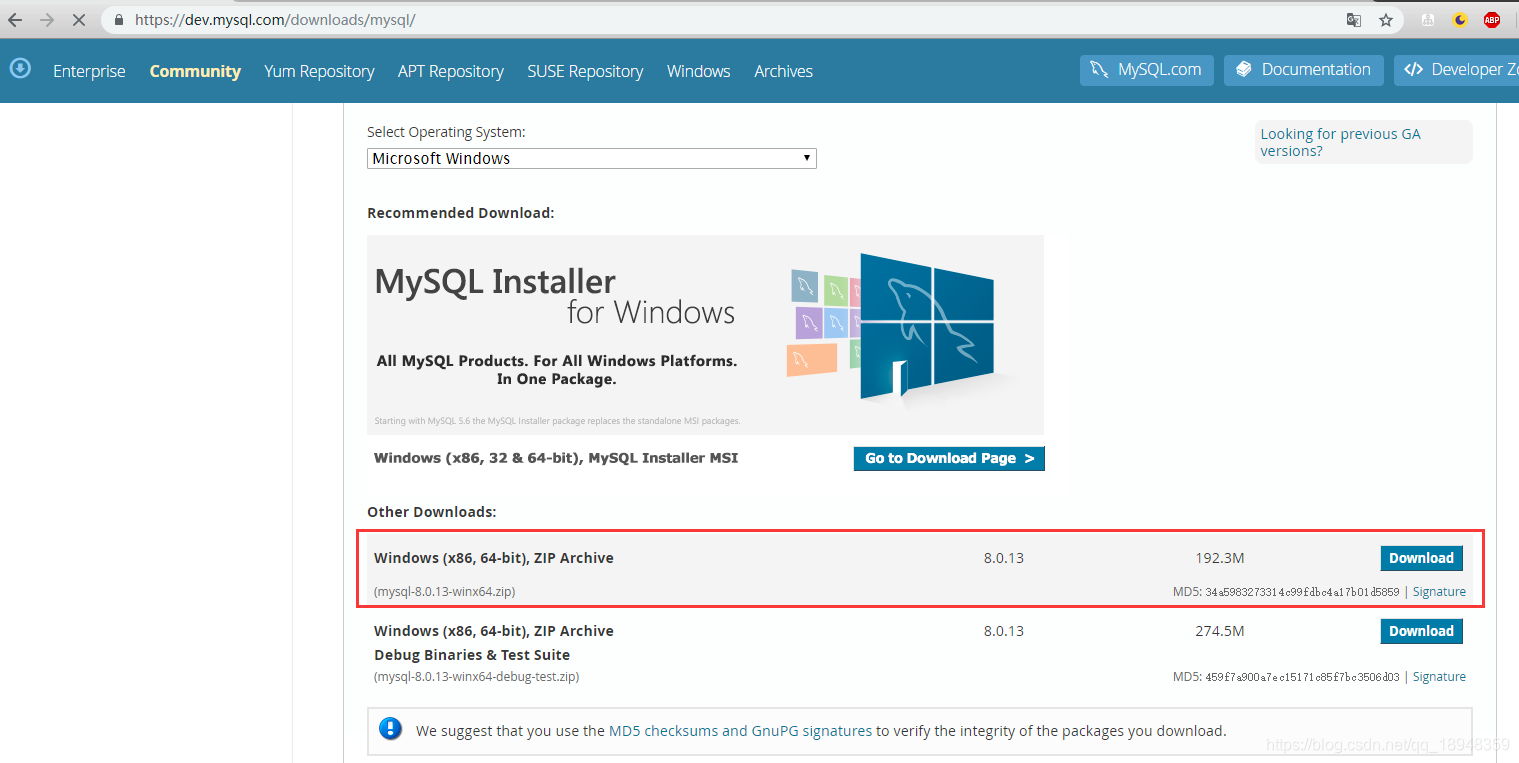Click version 8.0.13 in first ZIP row
Image resolution: width=1519 pixels, height=763 pixels.
click(1004, 558)
